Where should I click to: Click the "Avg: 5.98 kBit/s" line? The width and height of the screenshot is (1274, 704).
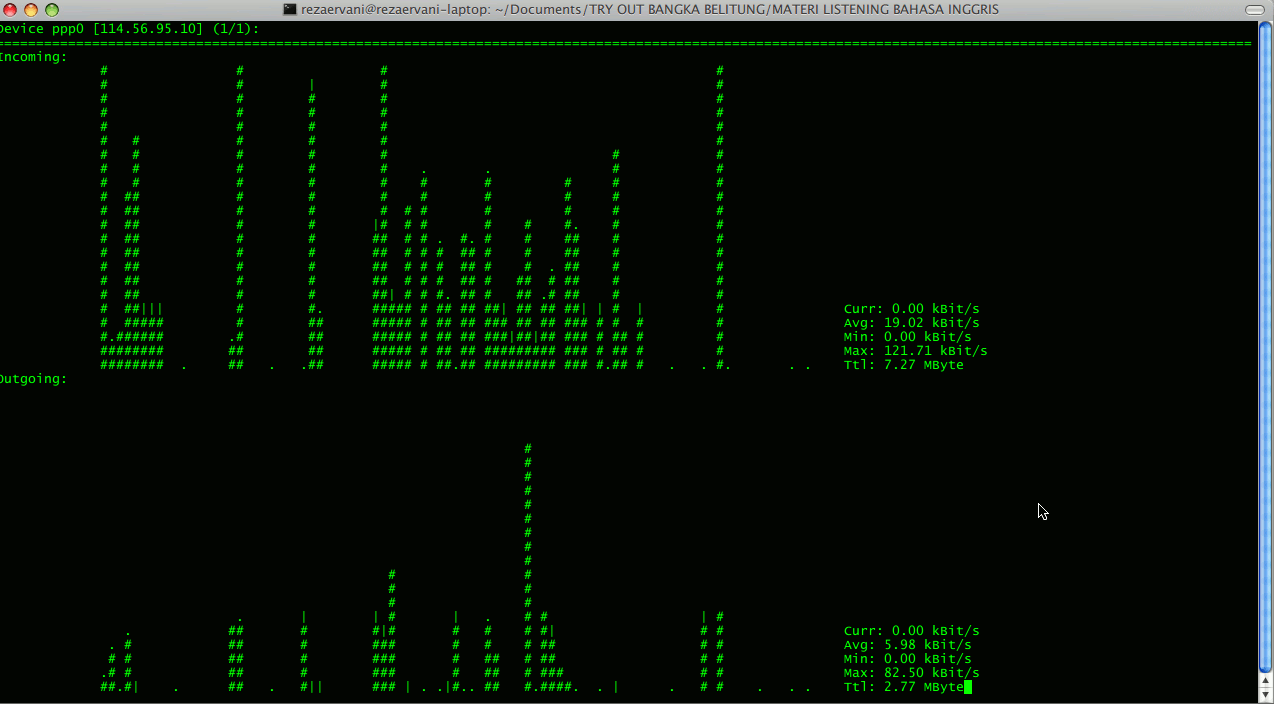(908, 645)
